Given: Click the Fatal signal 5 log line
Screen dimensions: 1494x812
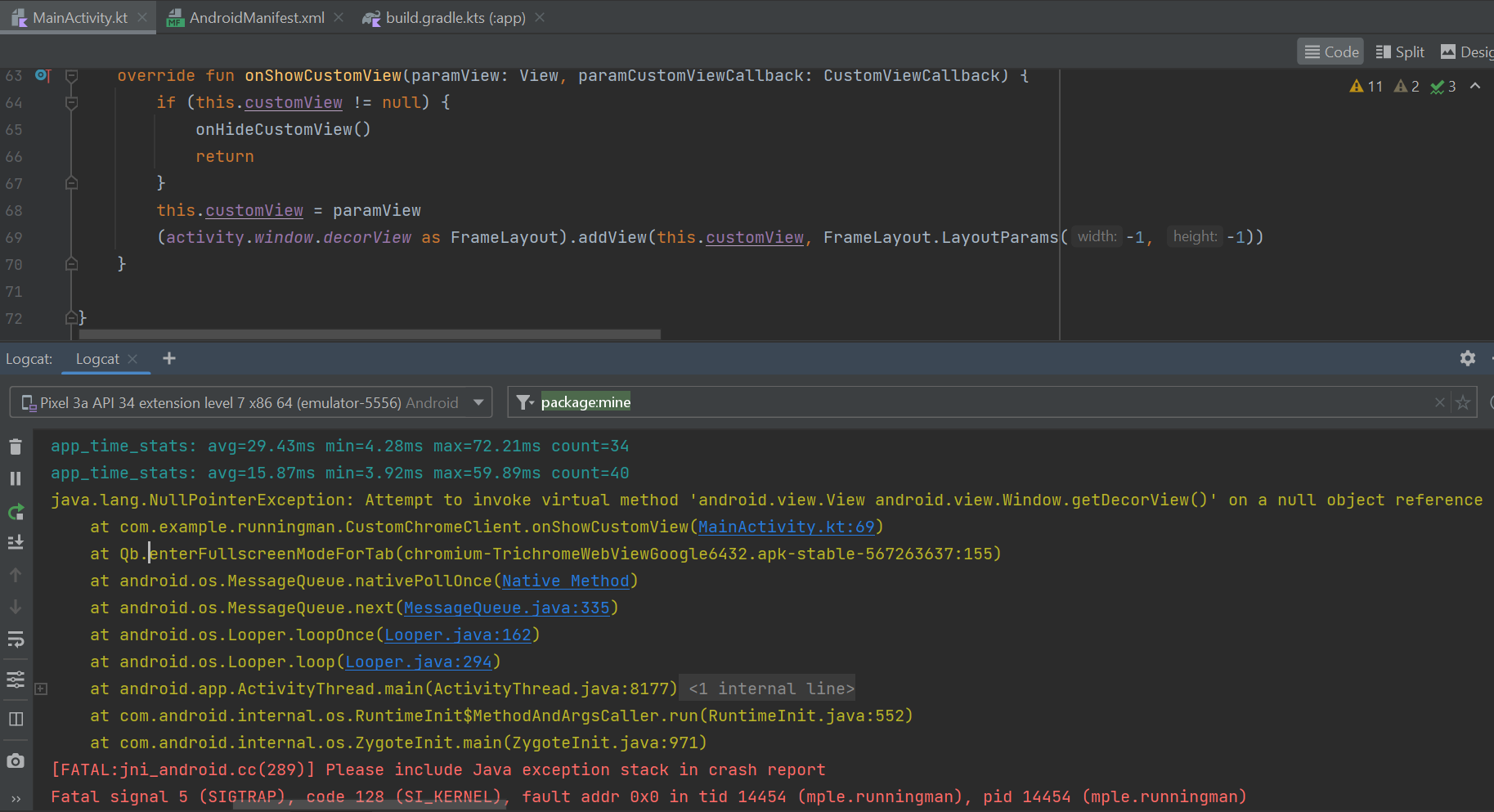Looking at the screenshot, I should [648, 796].
